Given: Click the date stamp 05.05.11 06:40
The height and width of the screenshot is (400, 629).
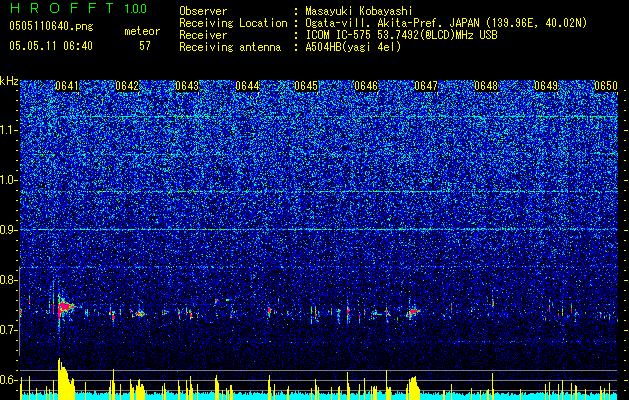Looking at the screenshot, I should [51, 46].
